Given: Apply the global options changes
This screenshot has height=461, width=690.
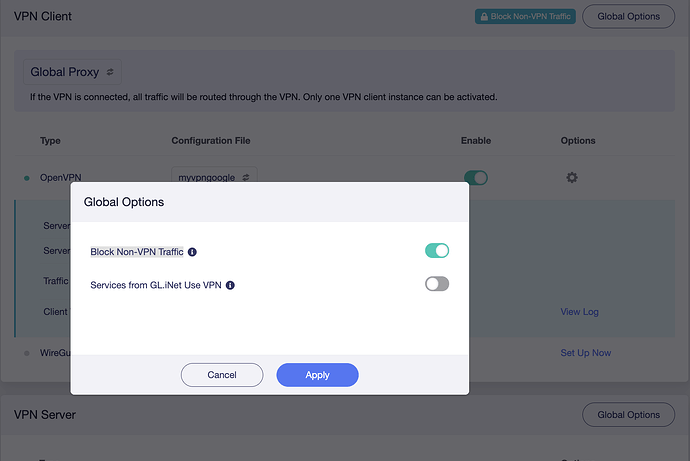Looking at the screenshot, I should click(317, 374).
